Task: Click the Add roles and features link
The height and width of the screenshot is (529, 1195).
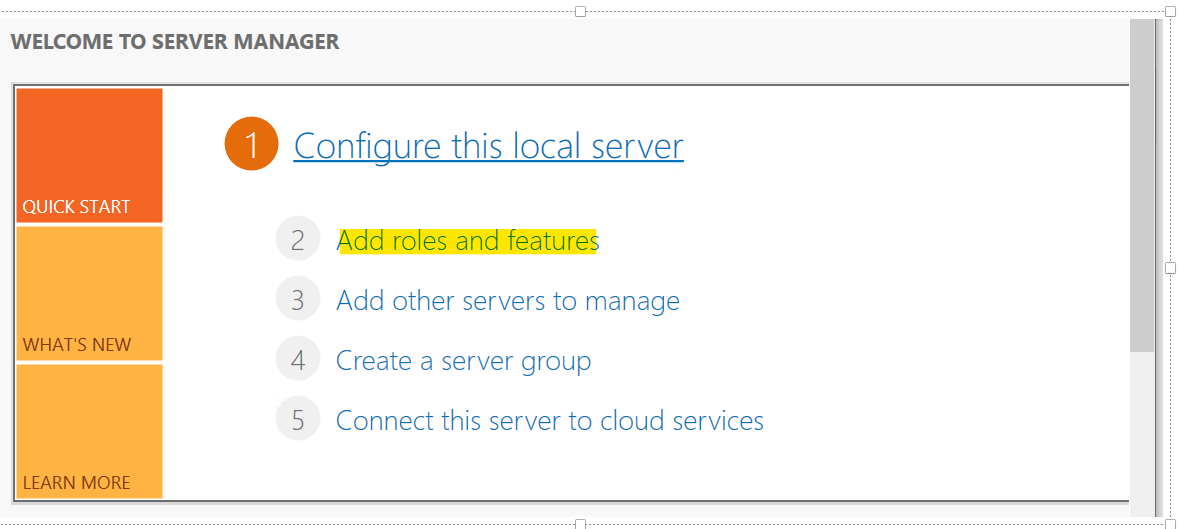Action: click(468, 240)
